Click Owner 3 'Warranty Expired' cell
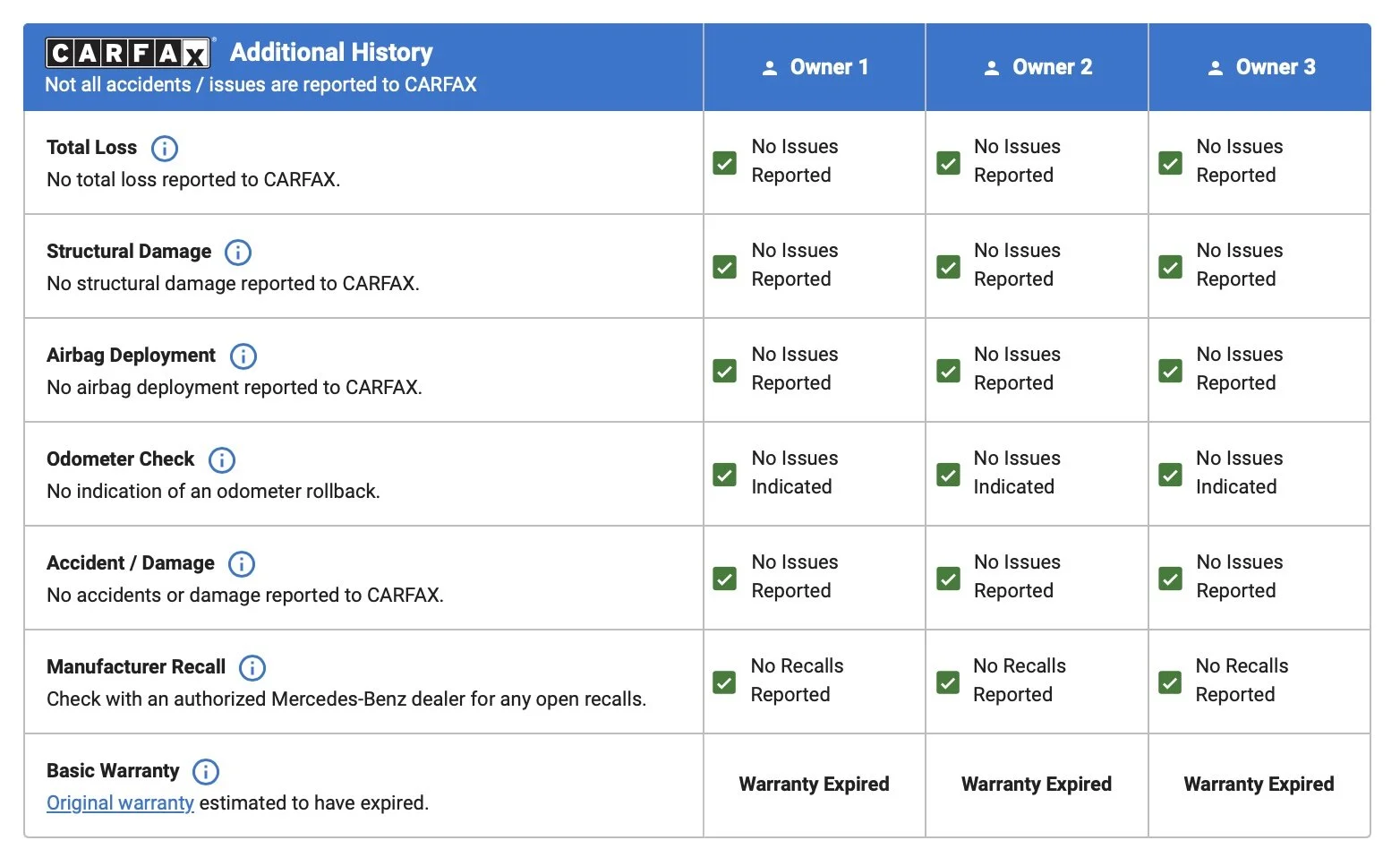 tap(1259, 785)
